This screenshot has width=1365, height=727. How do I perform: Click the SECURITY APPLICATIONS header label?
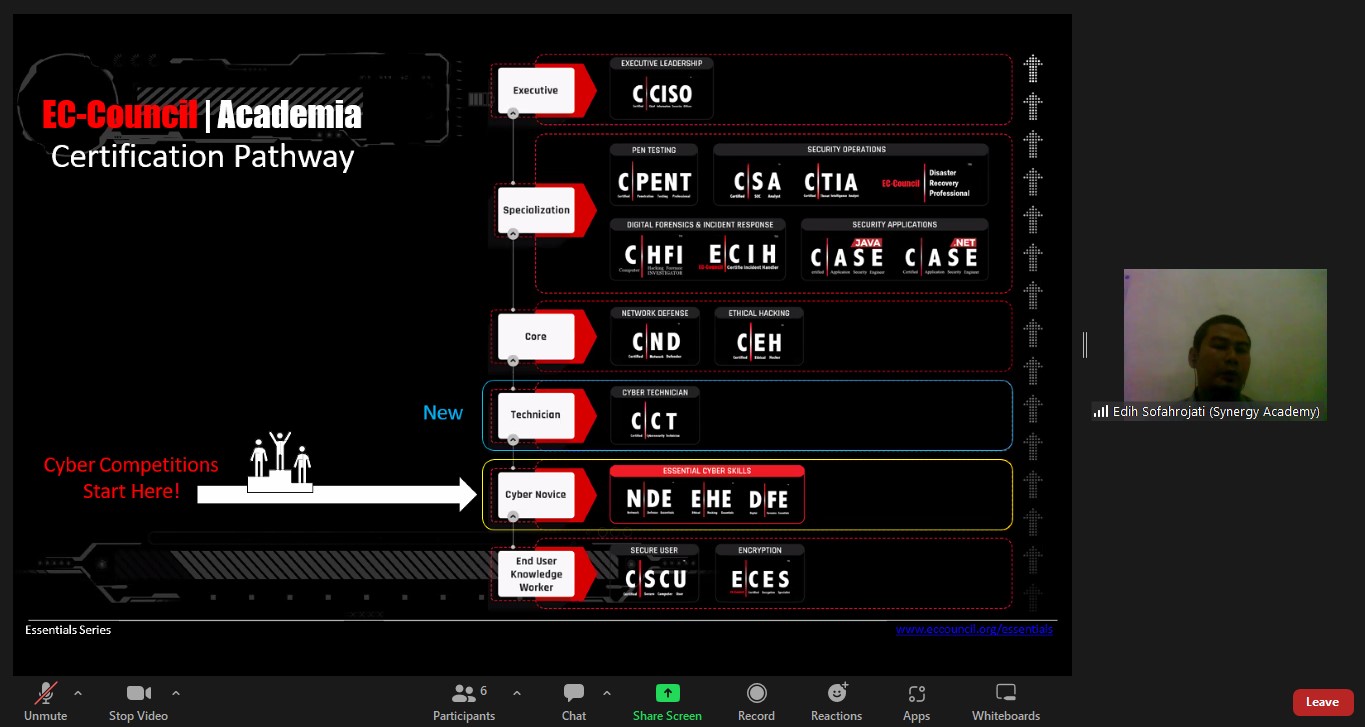click(894, 225)
